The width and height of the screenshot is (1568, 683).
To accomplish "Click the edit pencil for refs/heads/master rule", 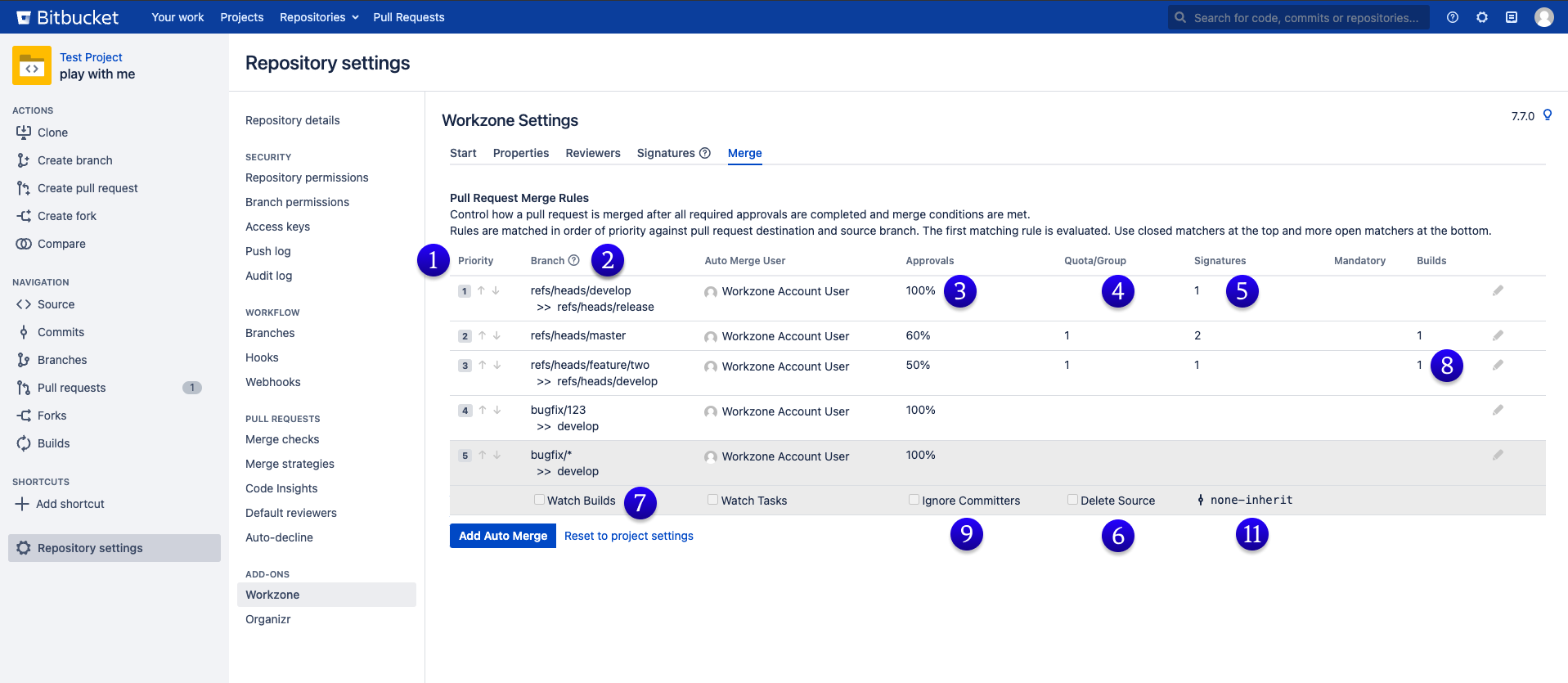I will tap(1498, 335).
